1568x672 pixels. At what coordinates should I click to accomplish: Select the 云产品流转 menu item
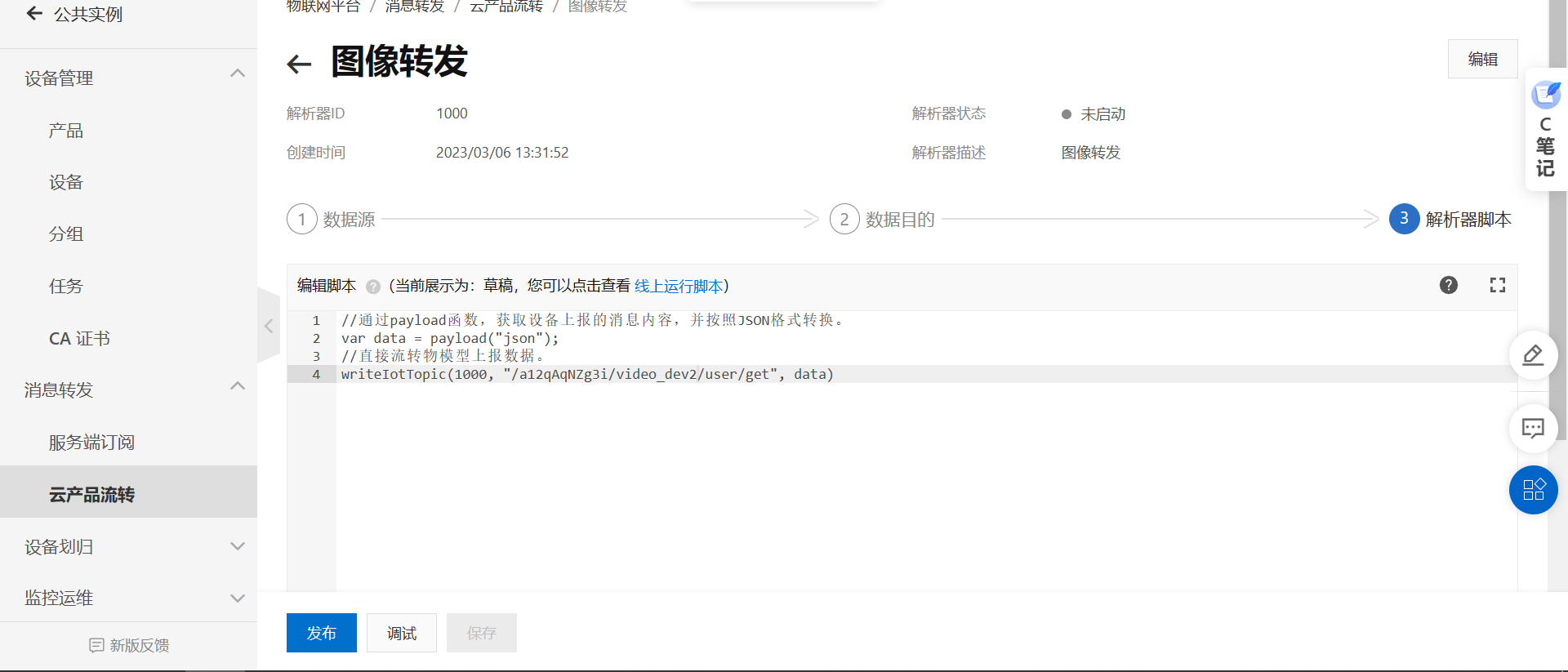(128, 492)
